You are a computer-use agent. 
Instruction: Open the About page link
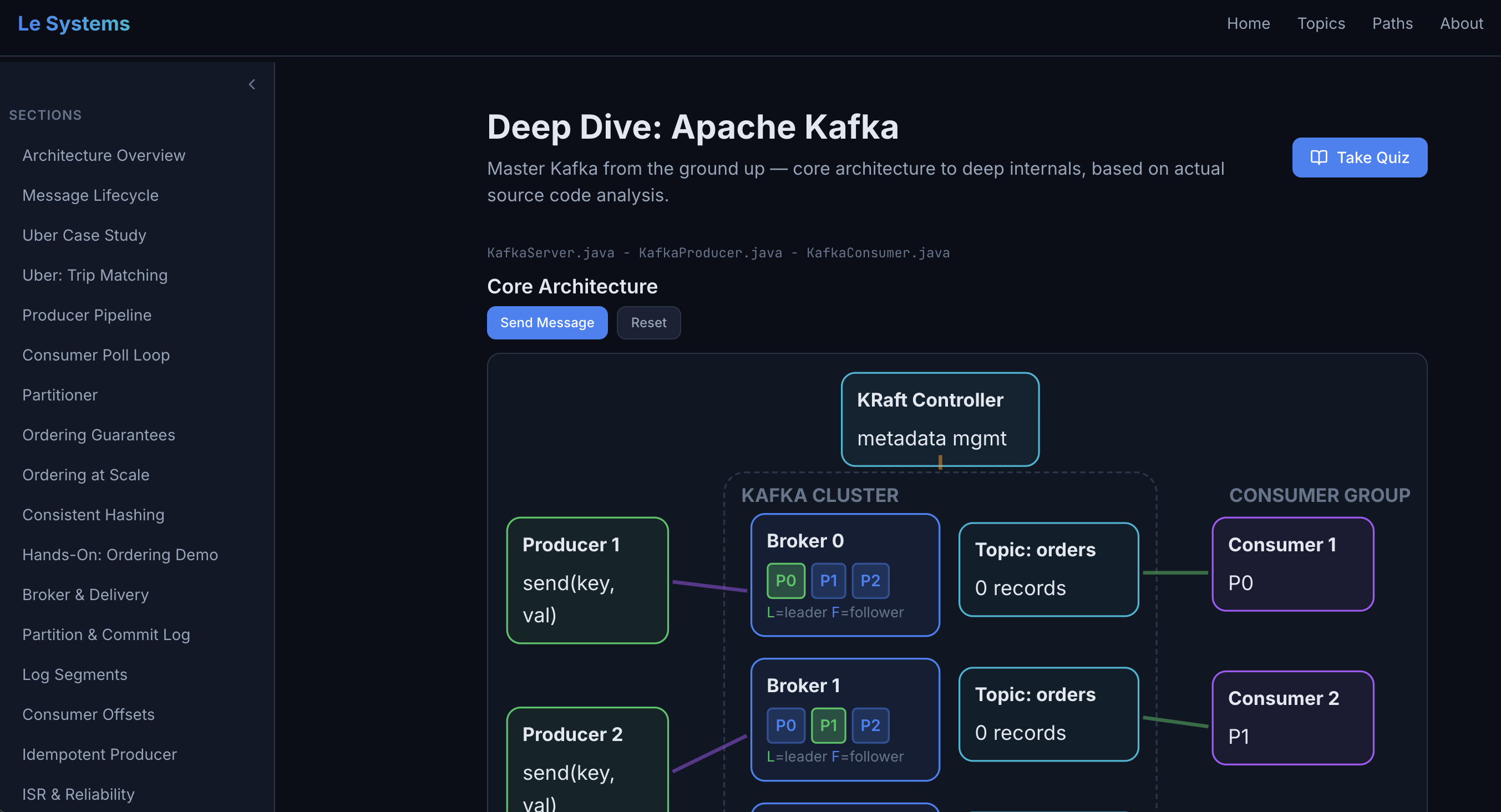point(1461,23)
